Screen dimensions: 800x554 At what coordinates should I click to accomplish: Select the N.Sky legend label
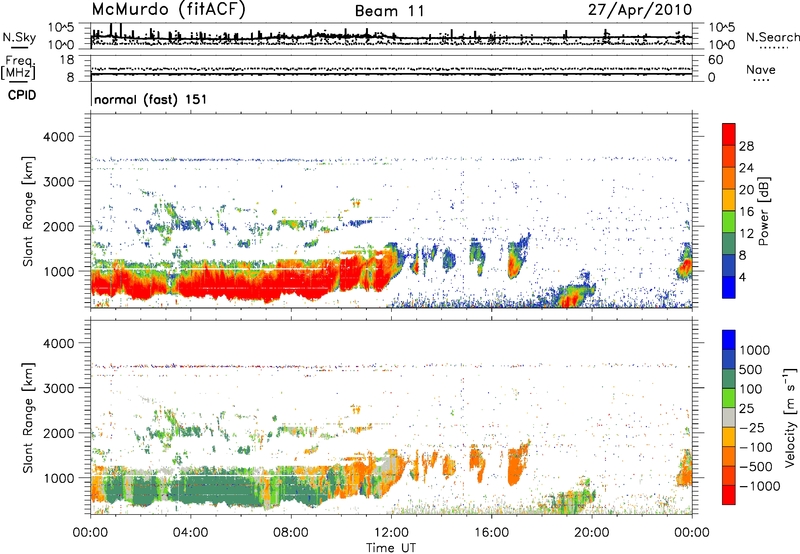click(x=19, y=37)
